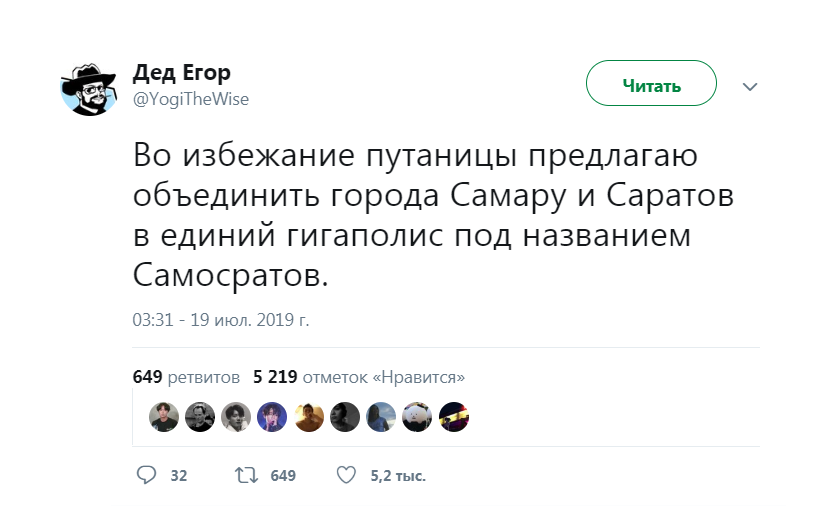Open the second liker avatar, black-and-white photo
Image resolution: width=815 pixels, height=530 pixels.
click(200, 416)
